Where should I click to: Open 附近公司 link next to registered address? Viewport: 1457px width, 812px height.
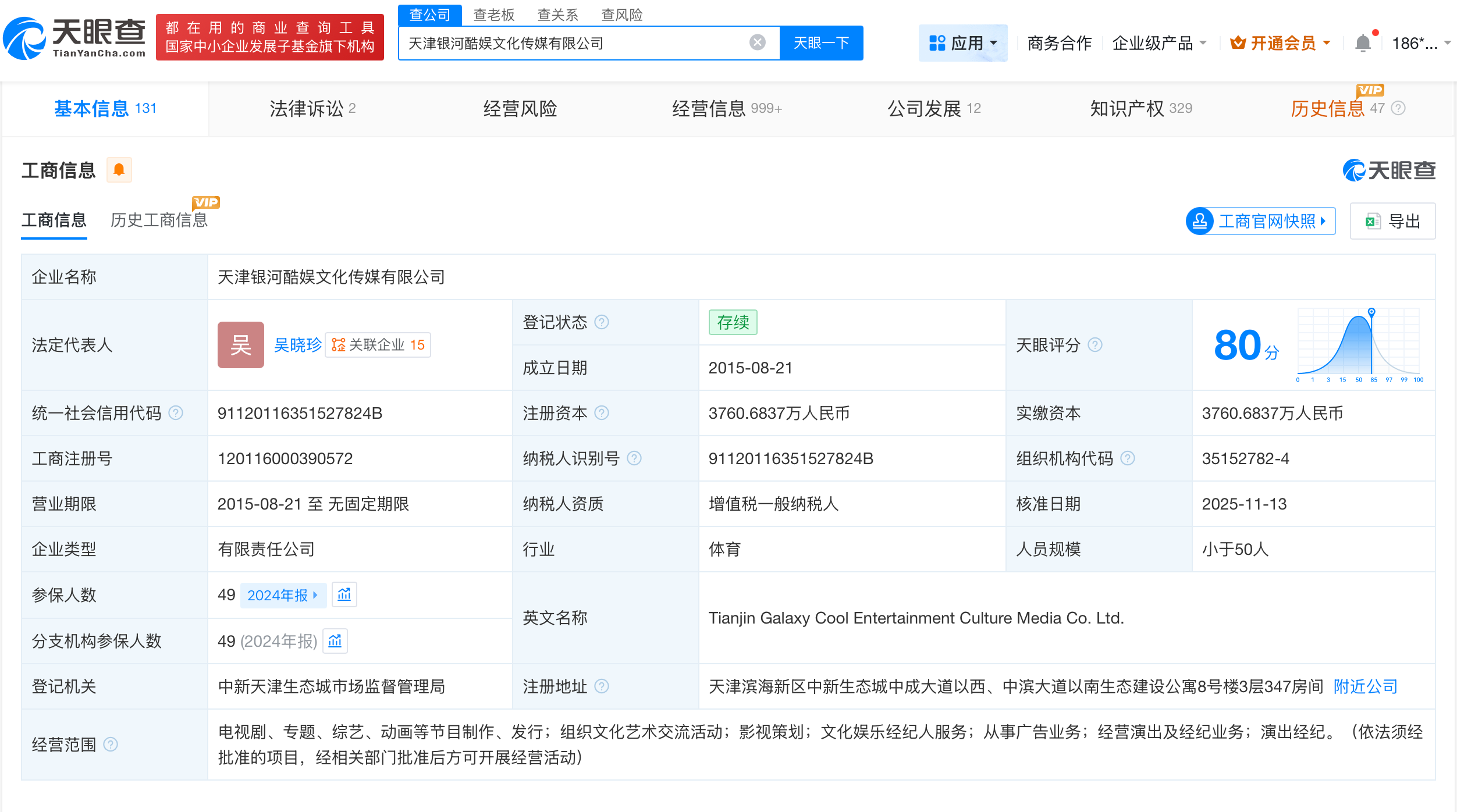pos(1364,686)
